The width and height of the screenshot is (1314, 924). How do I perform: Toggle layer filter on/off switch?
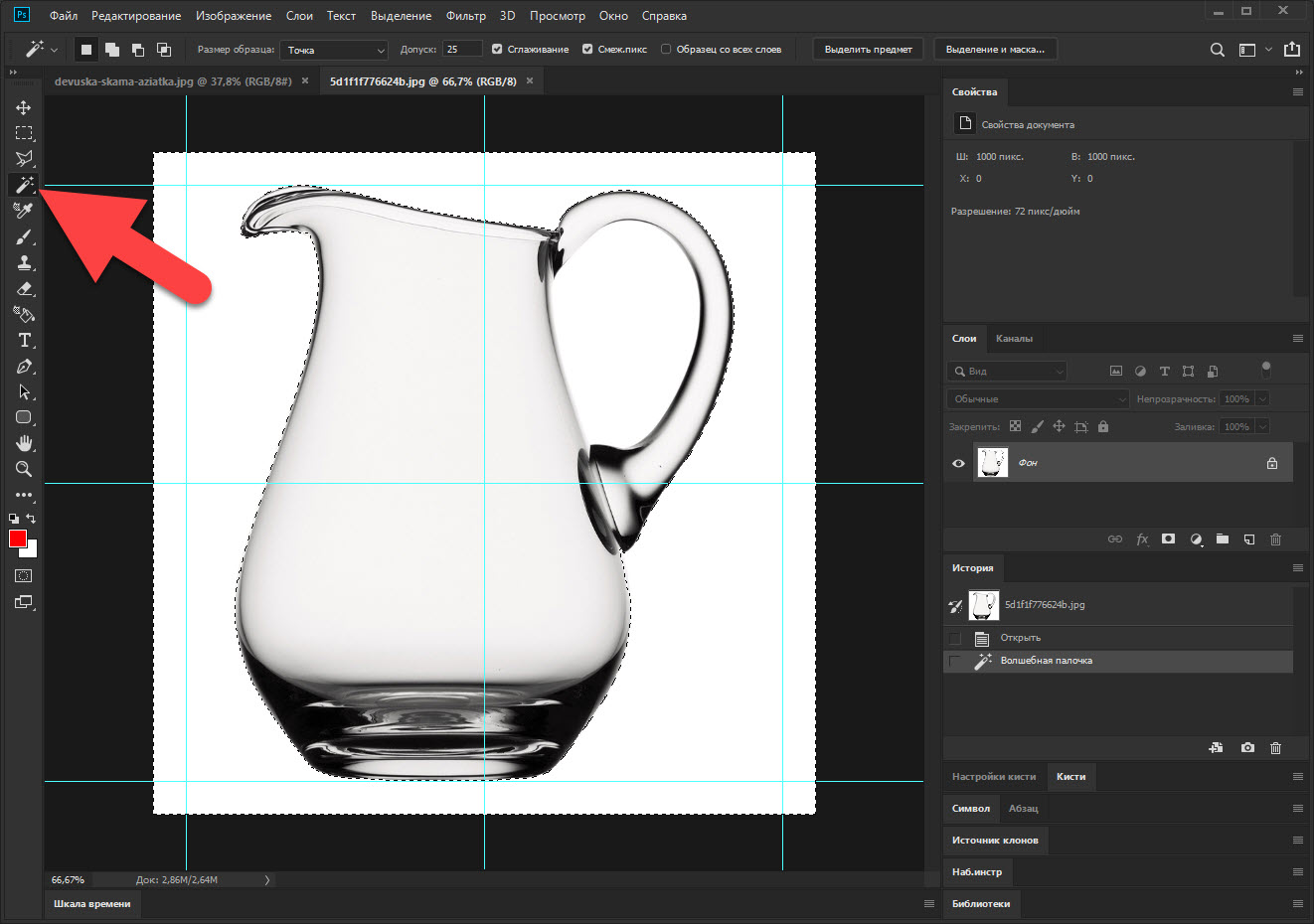1265,370
